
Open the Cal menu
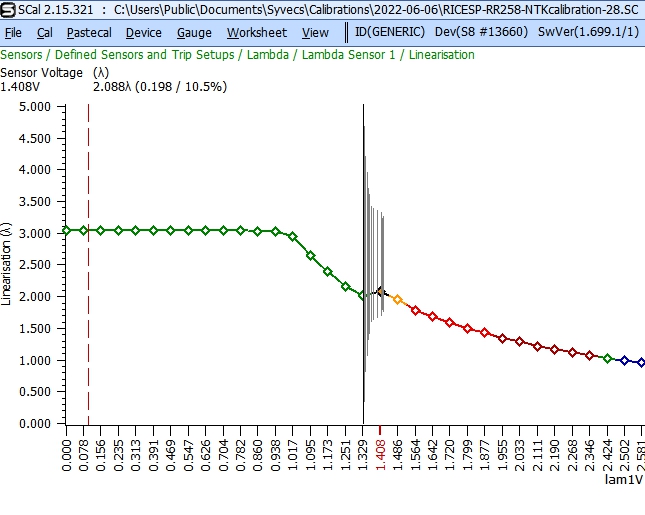point(44,32)
